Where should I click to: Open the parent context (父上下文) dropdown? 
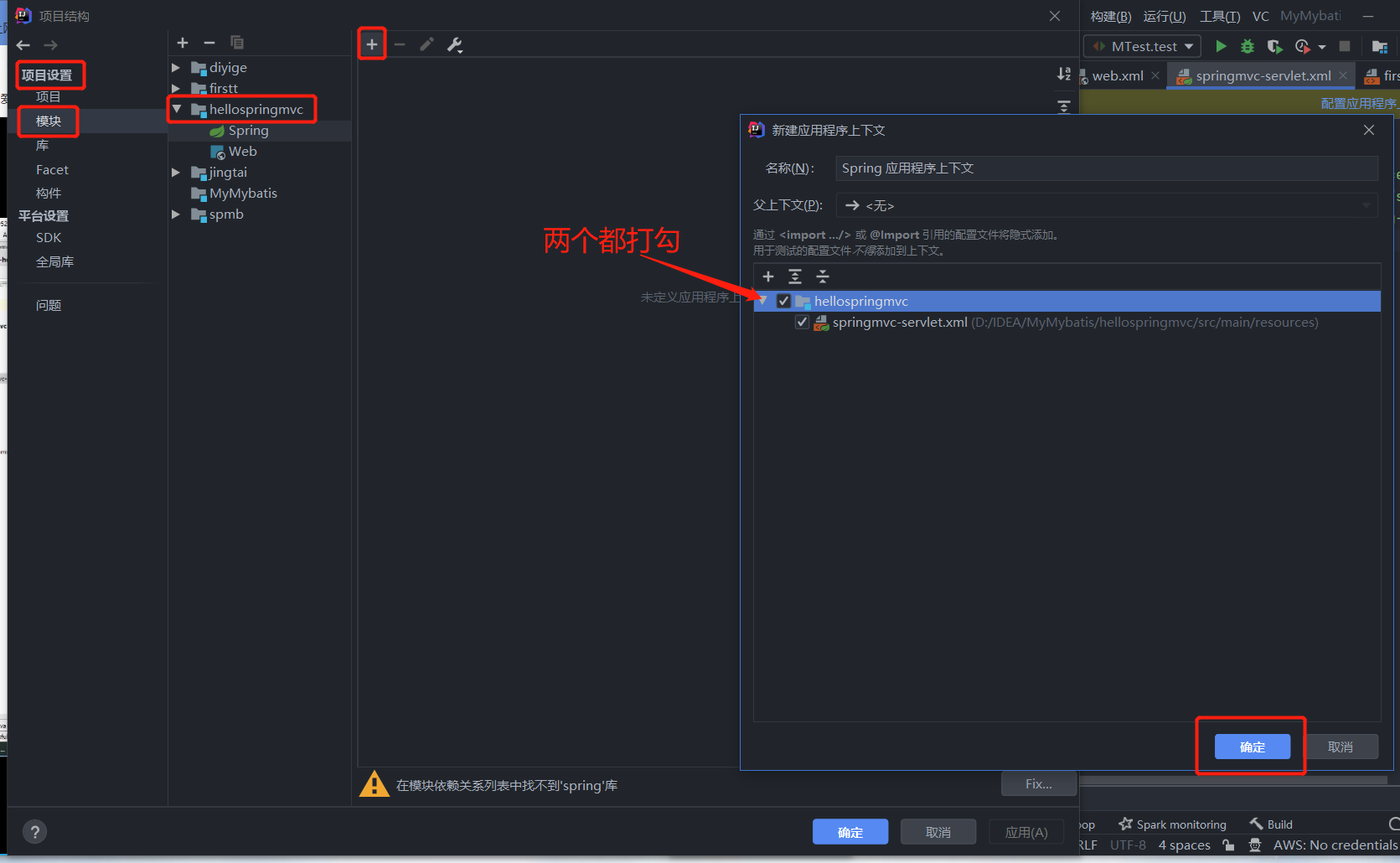tap(1107, 205)
